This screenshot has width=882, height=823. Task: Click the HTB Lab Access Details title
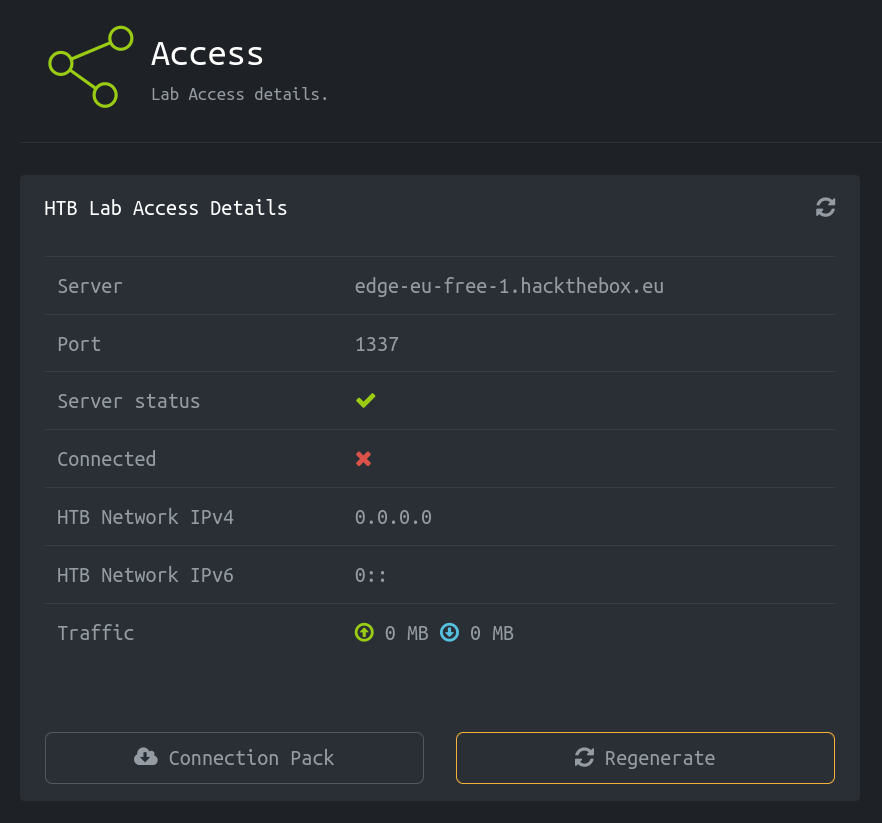tap(165, 208)
